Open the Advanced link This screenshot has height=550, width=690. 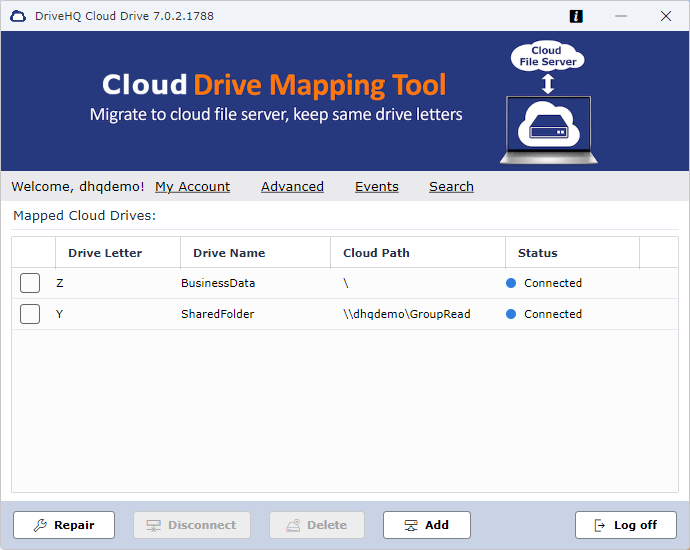coord(292,187)
